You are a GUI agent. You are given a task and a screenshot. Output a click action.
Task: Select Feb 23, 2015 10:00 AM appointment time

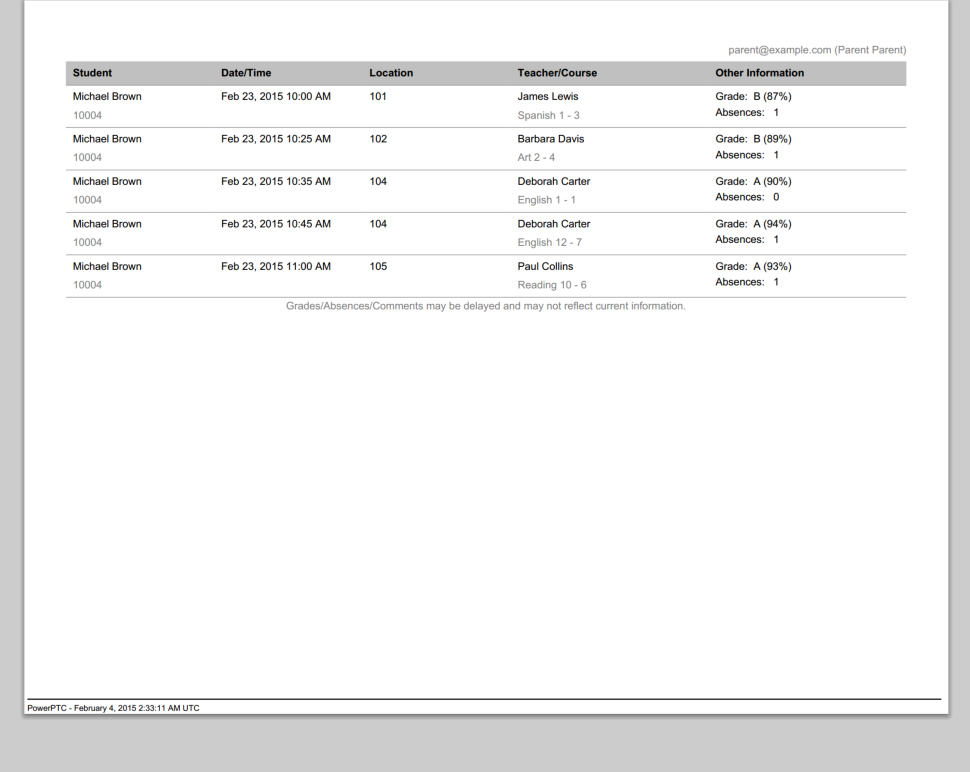pyautogui.click(x=276, y=96)
